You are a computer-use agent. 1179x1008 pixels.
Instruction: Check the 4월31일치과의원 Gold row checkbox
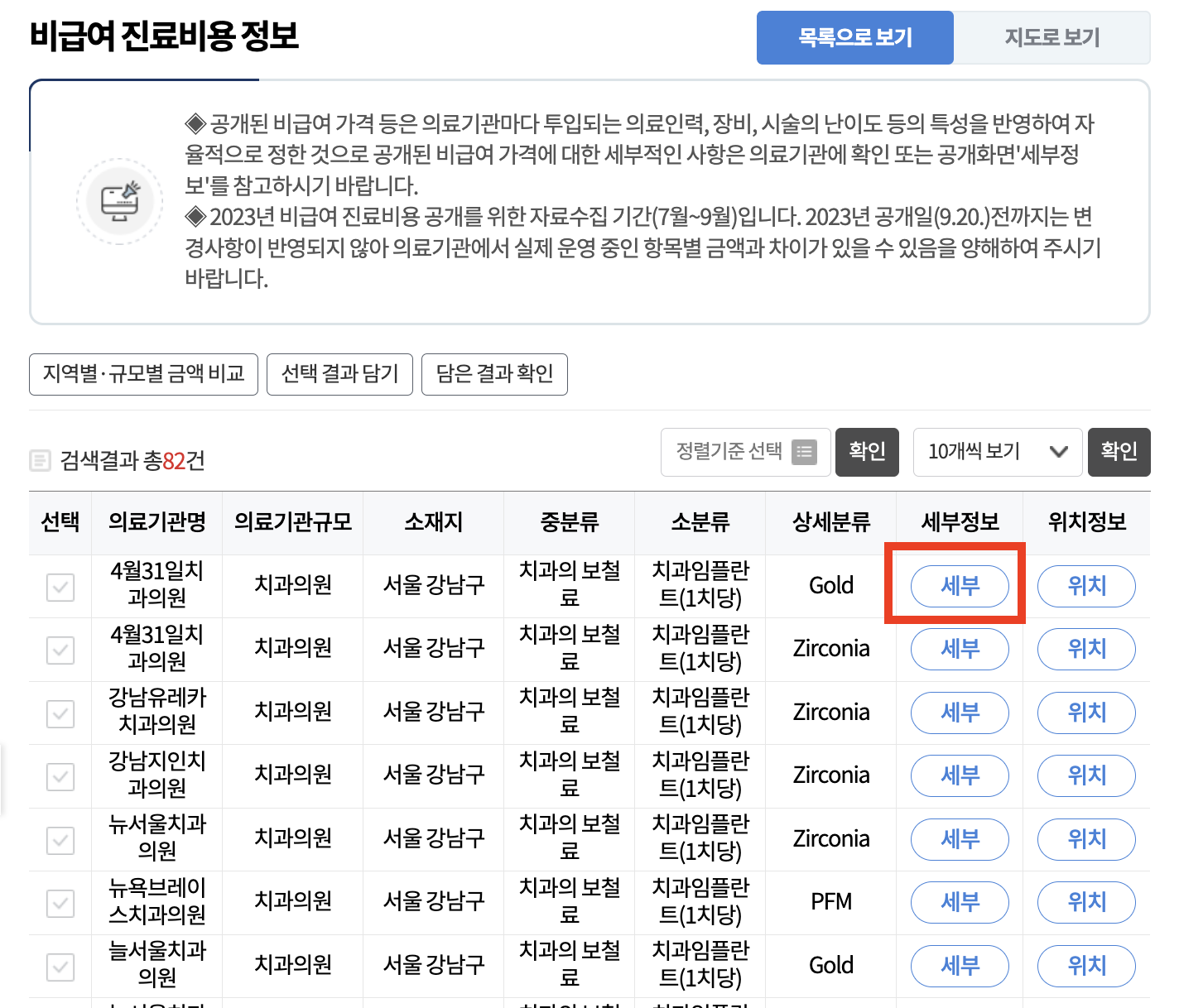(x=59, y=587)
